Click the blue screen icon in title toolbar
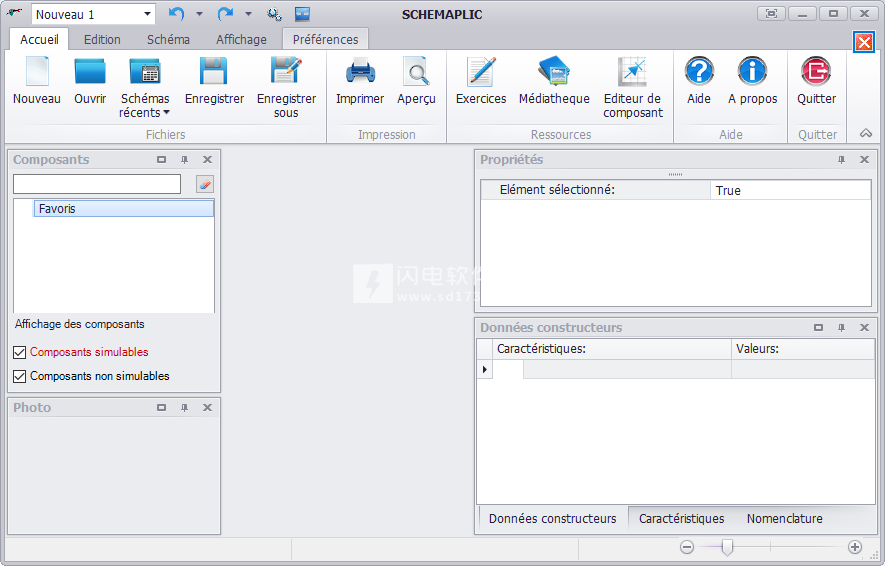The height and width of the screenshot is (566, 885). (303, 14)
